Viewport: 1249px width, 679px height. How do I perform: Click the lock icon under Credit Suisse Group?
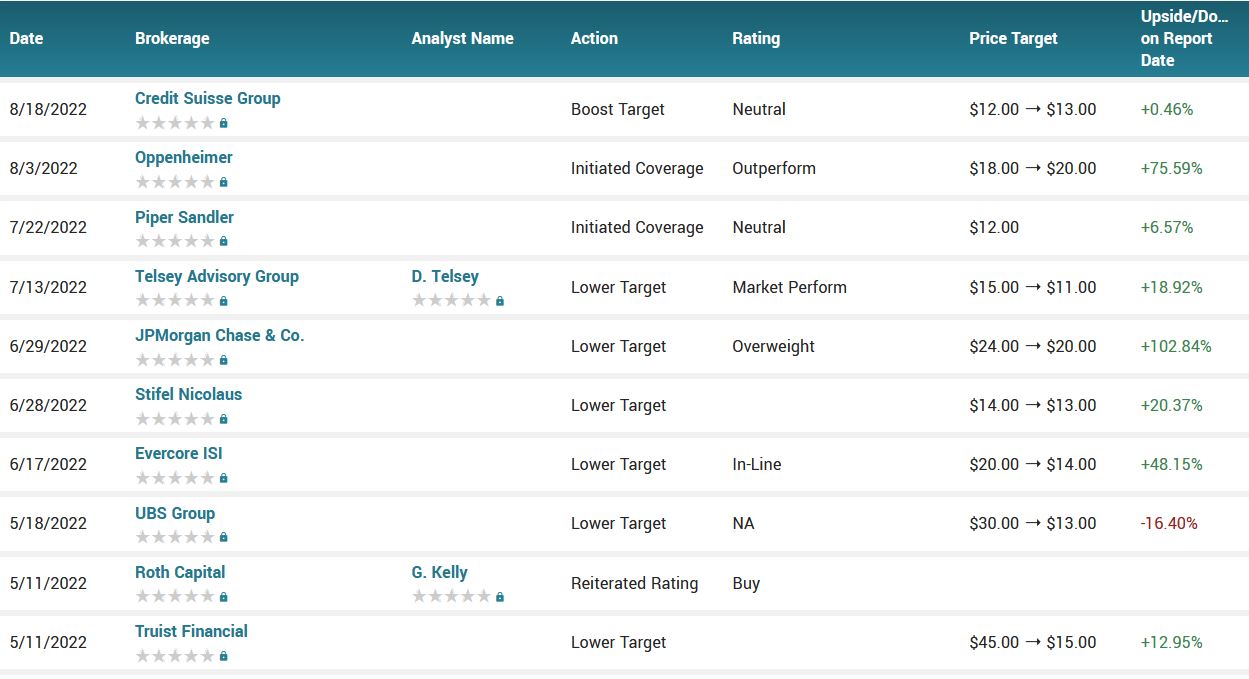(x=223, y=123)
